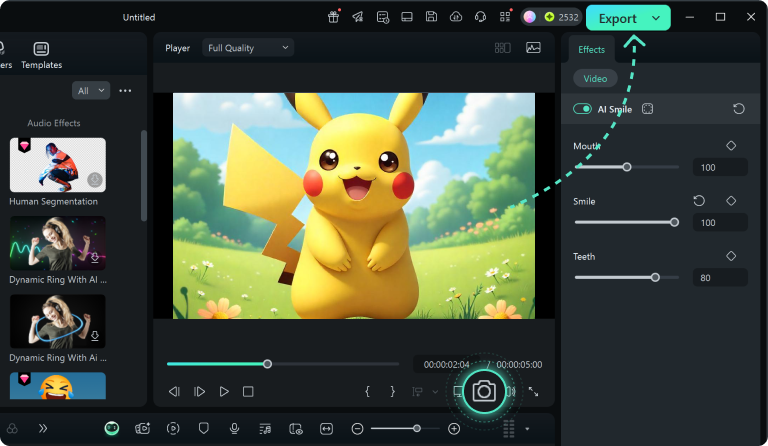Click the fullscreen expand arrows icon
Screen dimensions: 768x446
(x=533, y=392)
